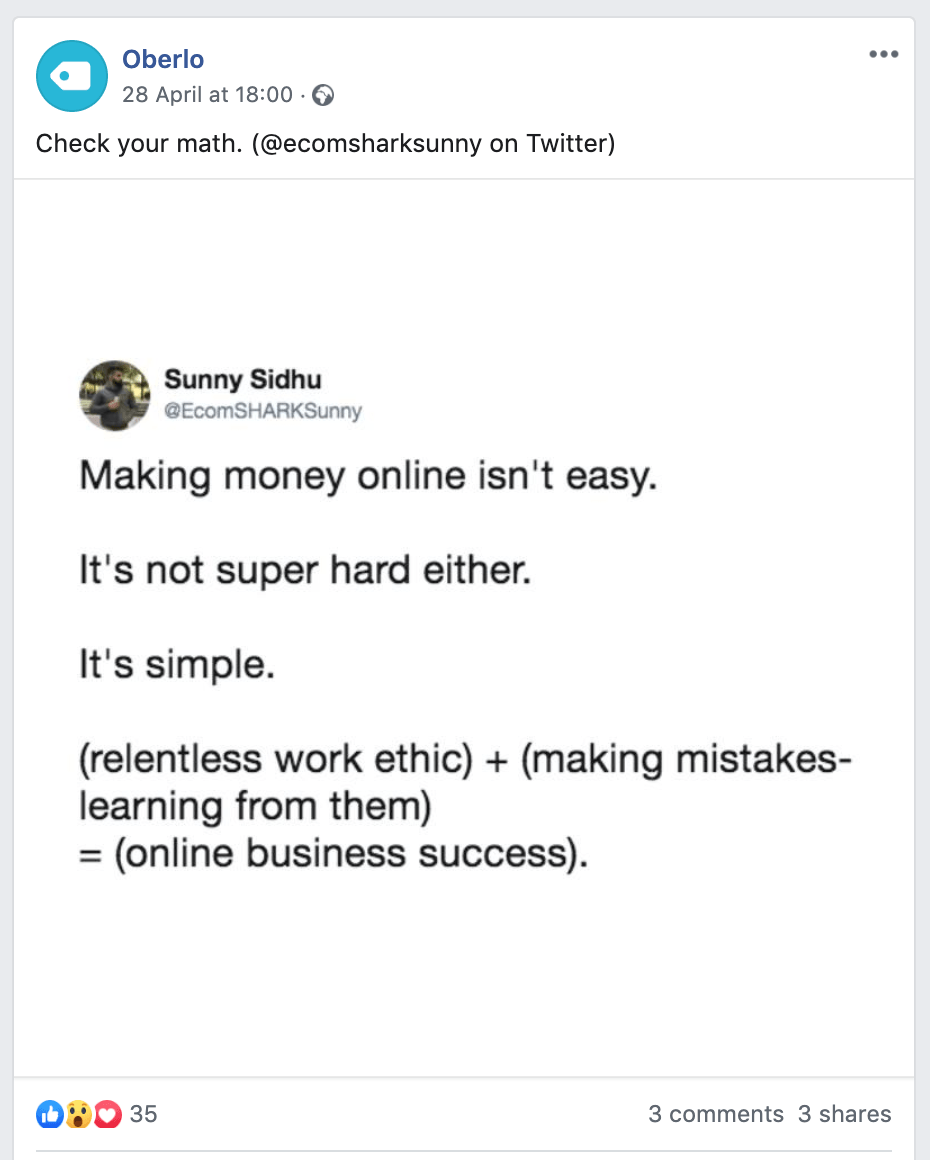Click the Wow reaction emoji icon
Image resolution: width=930 pixels, height=1160 pixels.
[x=79, y=1113]
